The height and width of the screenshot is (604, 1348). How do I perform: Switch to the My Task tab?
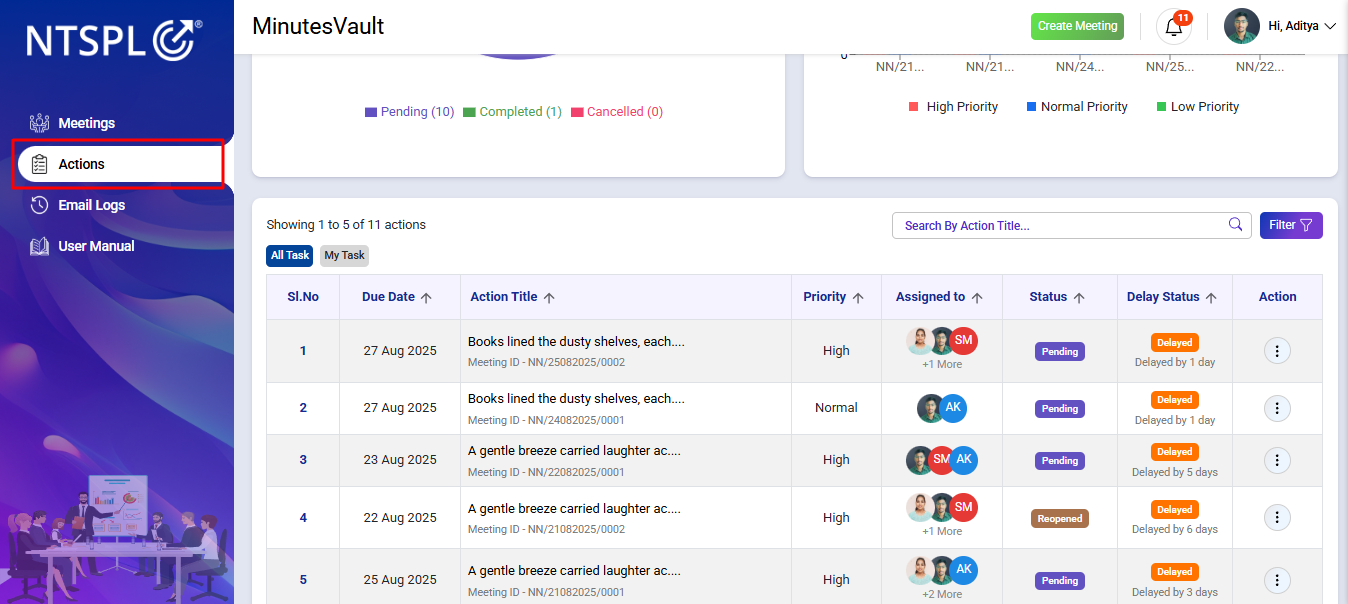click(344, 255)
